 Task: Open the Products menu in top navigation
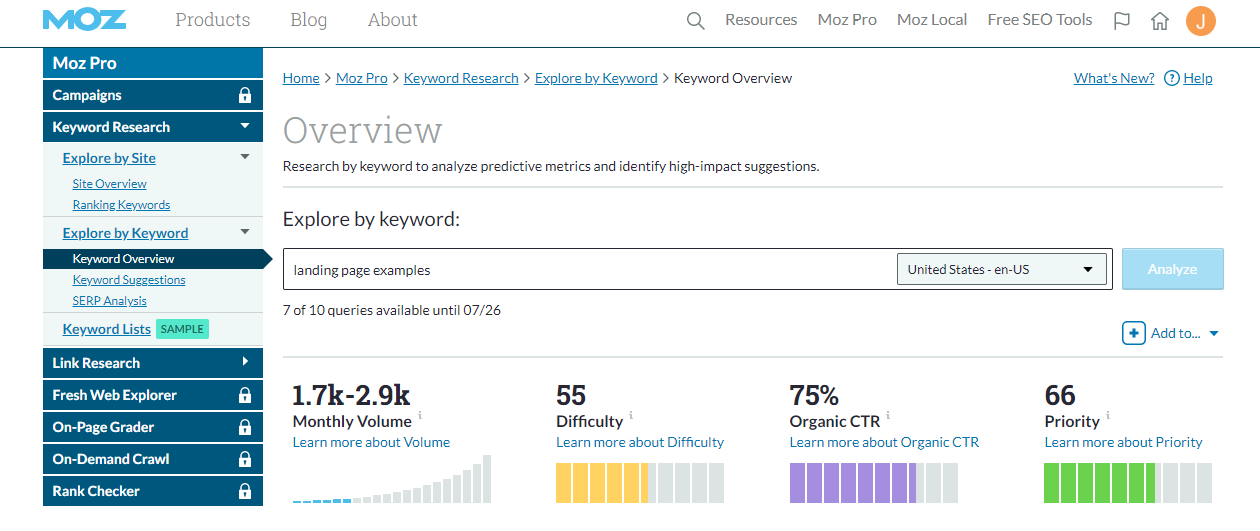(213, 20)
